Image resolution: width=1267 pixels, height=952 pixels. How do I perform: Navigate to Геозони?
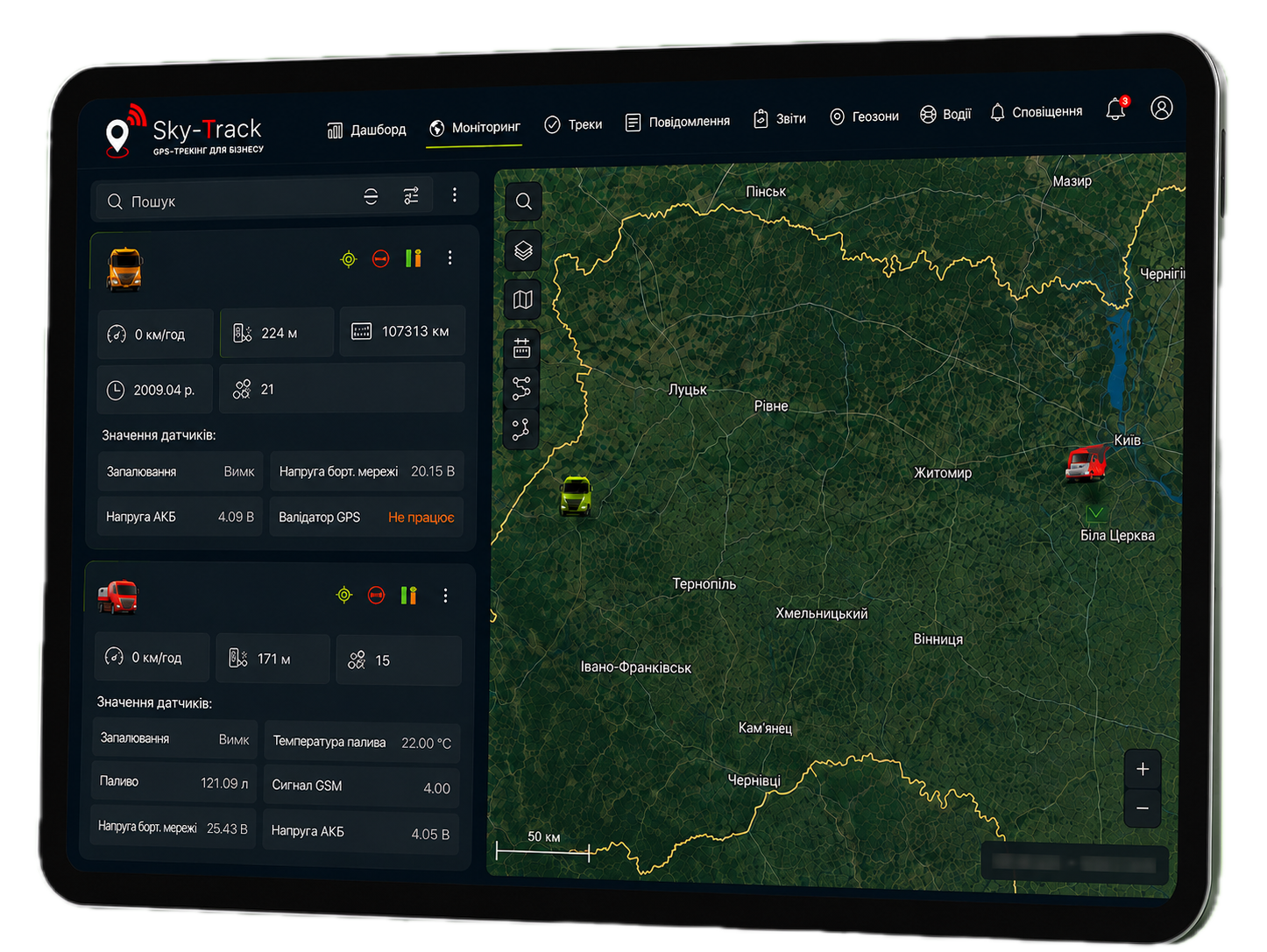[x=864, y=116]
